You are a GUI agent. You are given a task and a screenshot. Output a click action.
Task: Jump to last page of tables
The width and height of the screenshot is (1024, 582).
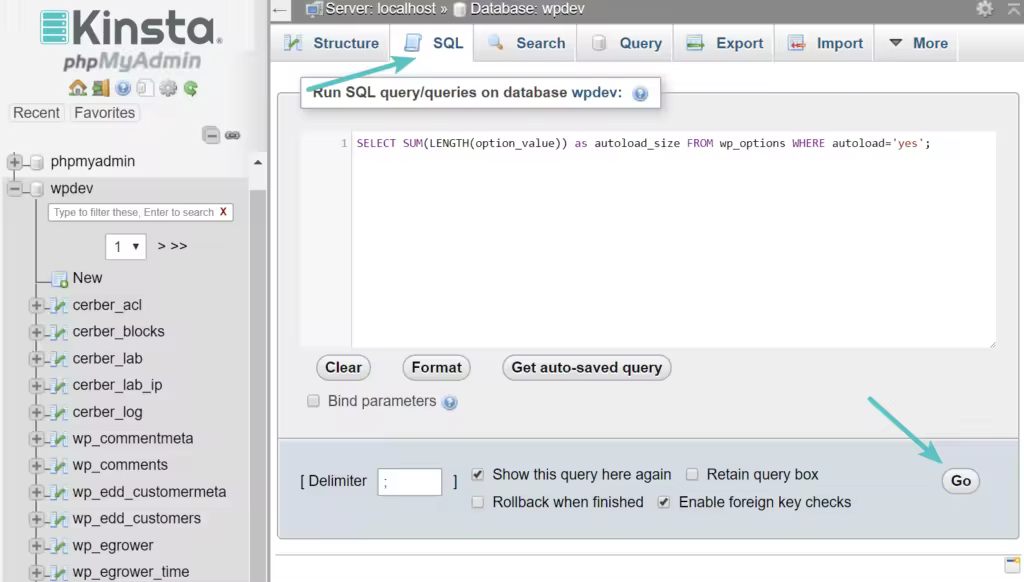point(179,246)
